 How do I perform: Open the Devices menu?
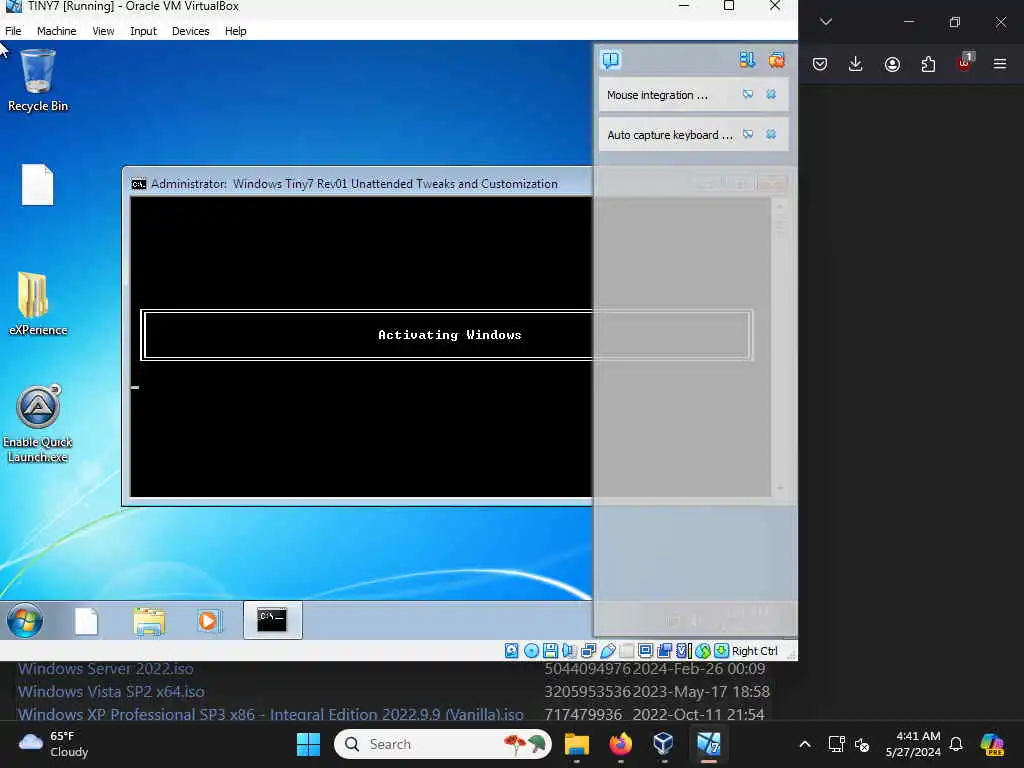click(x=190, y=31)
